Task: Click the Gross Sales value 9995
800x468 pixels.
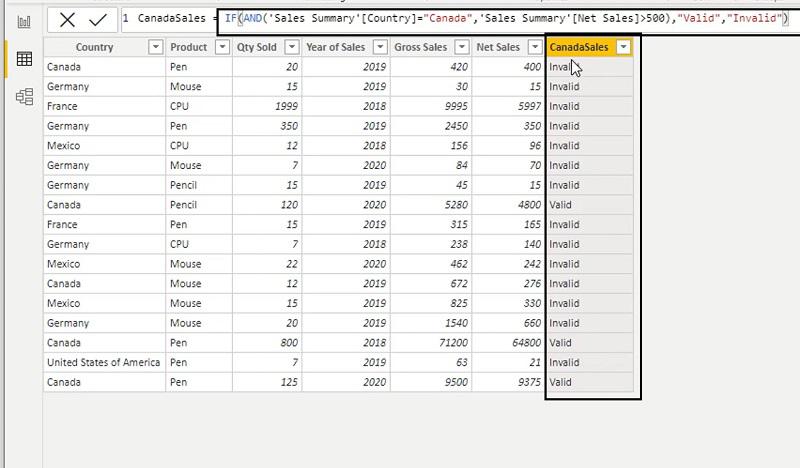Action: coord(456,106)
